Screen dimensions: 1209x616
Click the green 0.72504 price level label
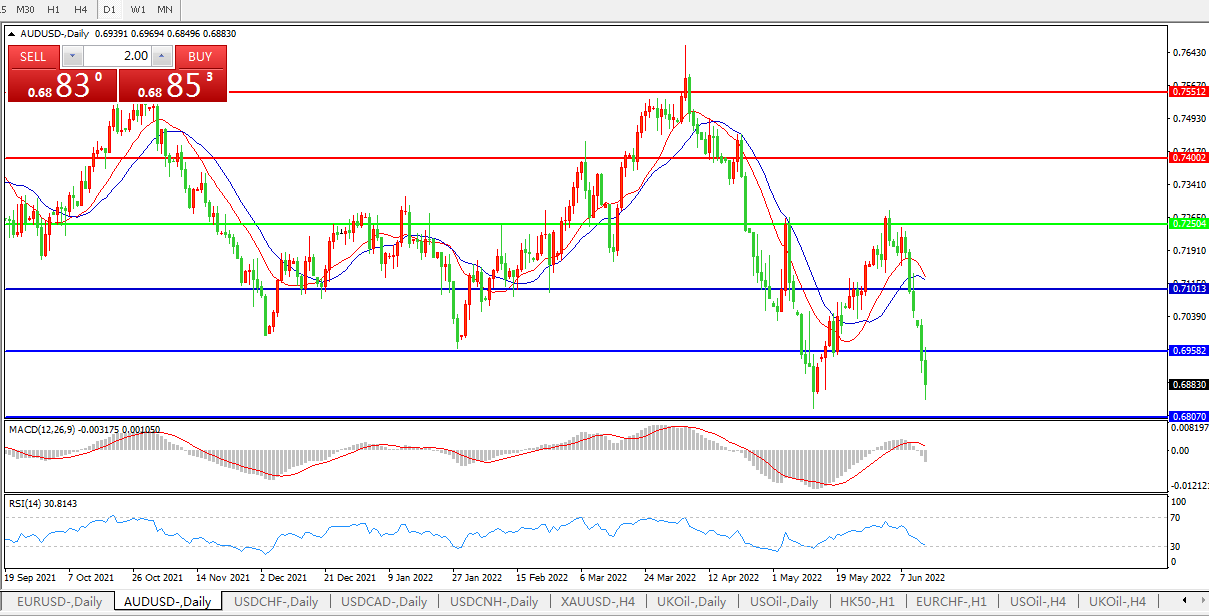1188,223
